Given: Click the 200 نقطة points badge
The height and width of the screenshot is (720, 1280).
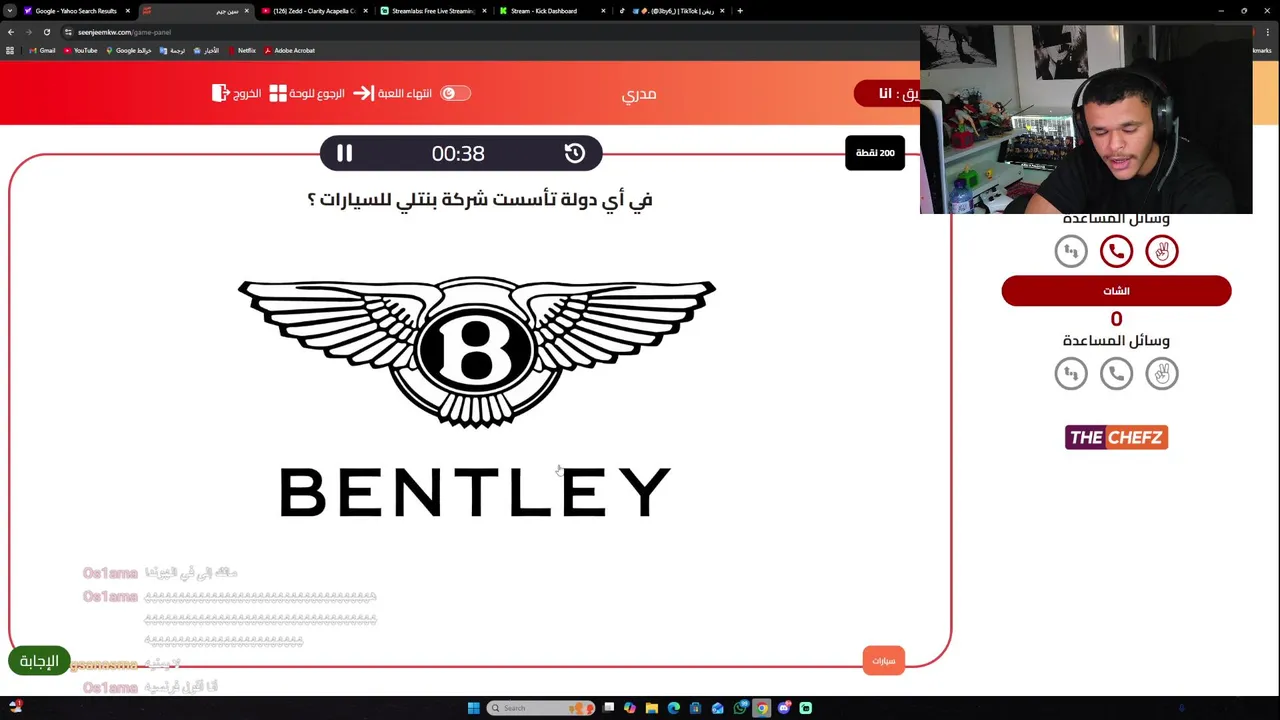Looking at the screenshot, I should 875,153.
